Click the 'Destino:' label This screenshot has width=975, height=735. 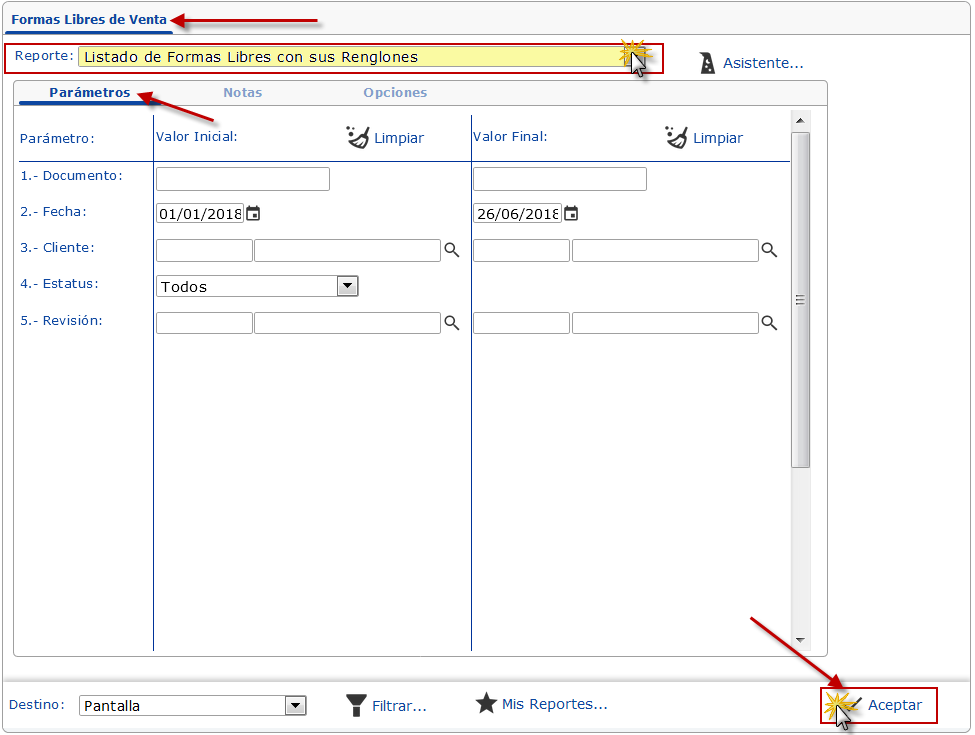point(37,705)
